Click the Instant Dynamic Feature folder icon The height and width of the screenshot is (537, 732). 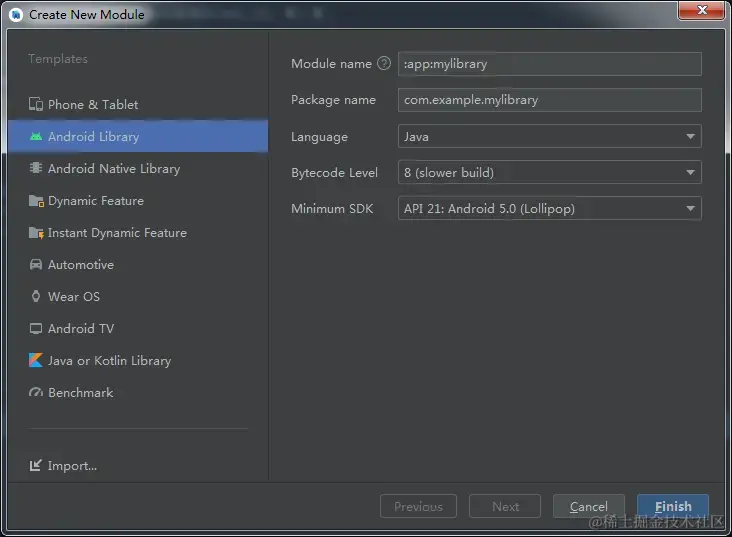click(36, 233)
